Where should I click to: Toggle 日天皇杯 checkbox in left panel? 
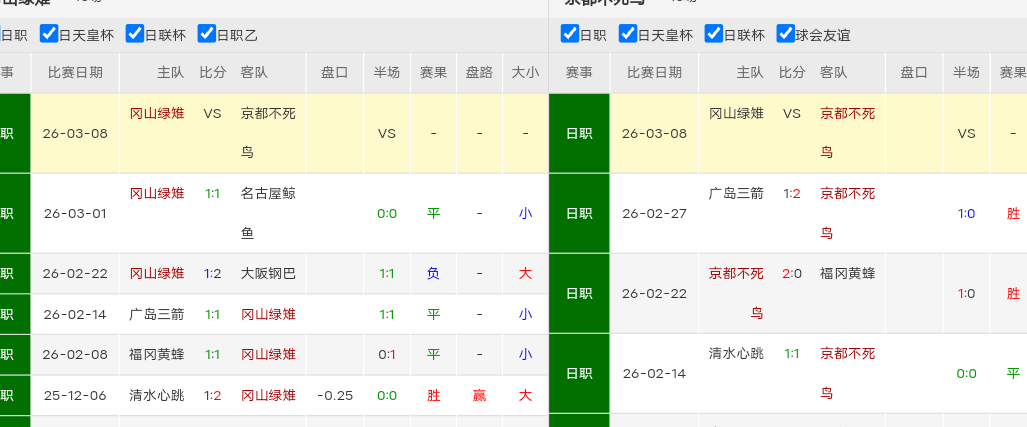coord(49,34)
